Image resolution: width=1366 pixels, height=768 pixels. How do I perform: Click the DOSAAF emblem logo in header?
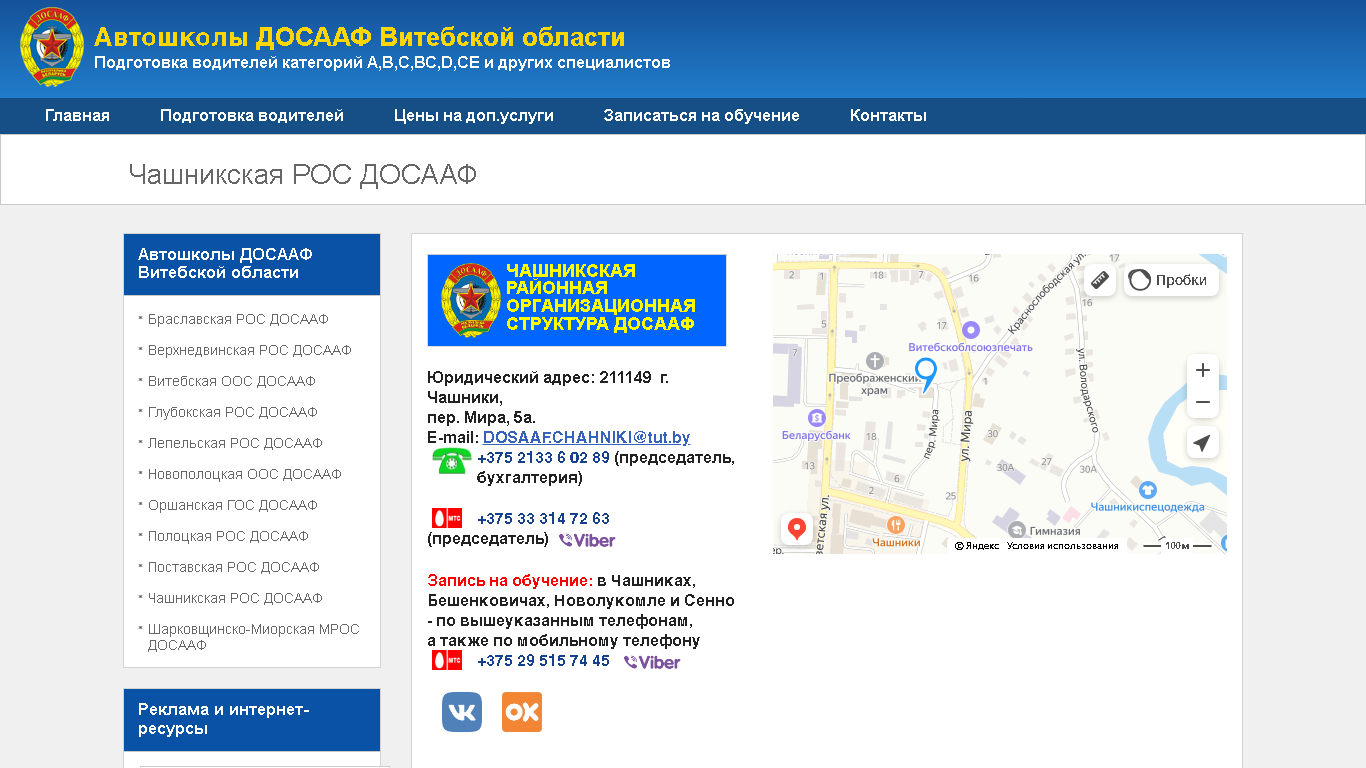coord(52,47)
